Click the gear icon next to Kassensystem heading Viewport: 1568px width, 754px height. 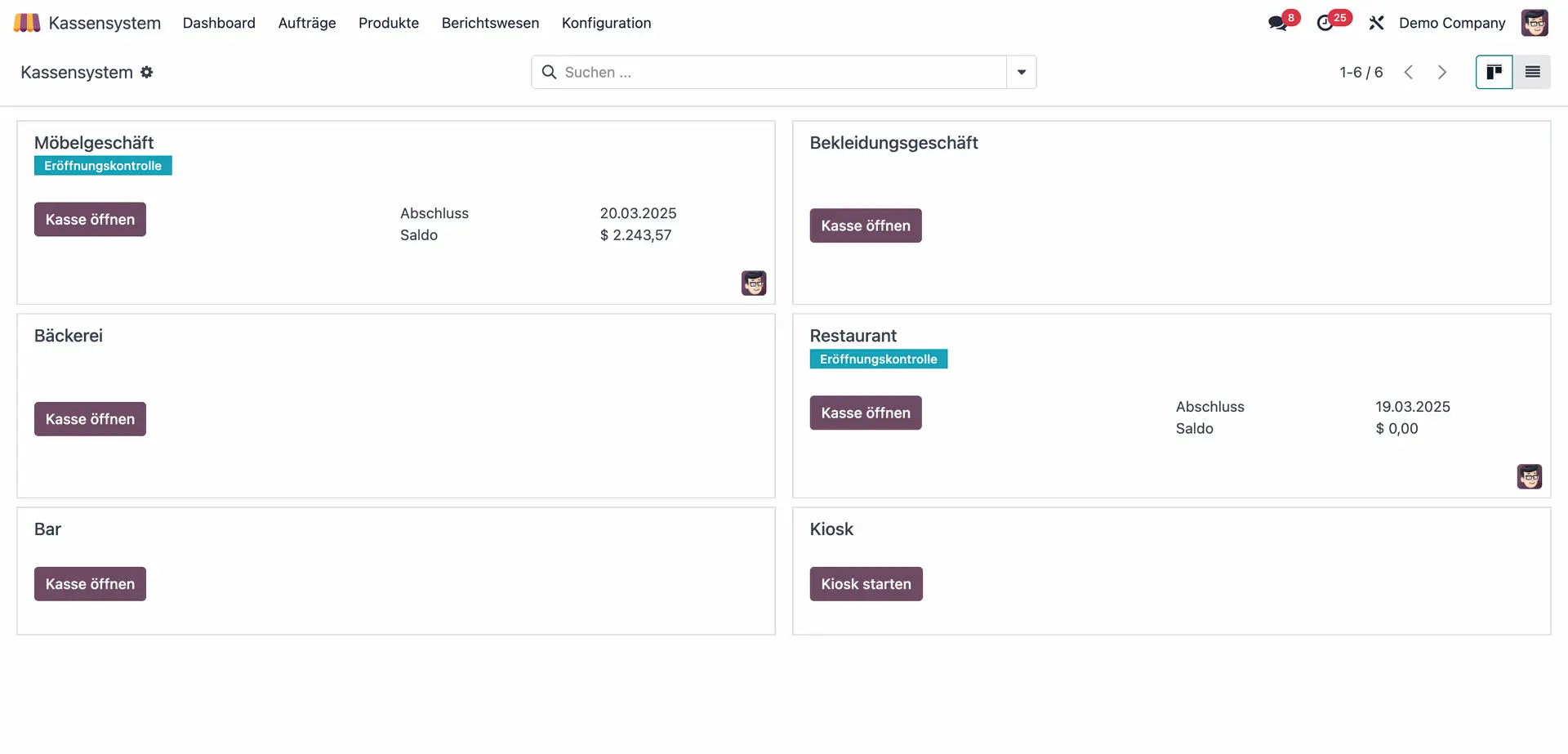147,72
